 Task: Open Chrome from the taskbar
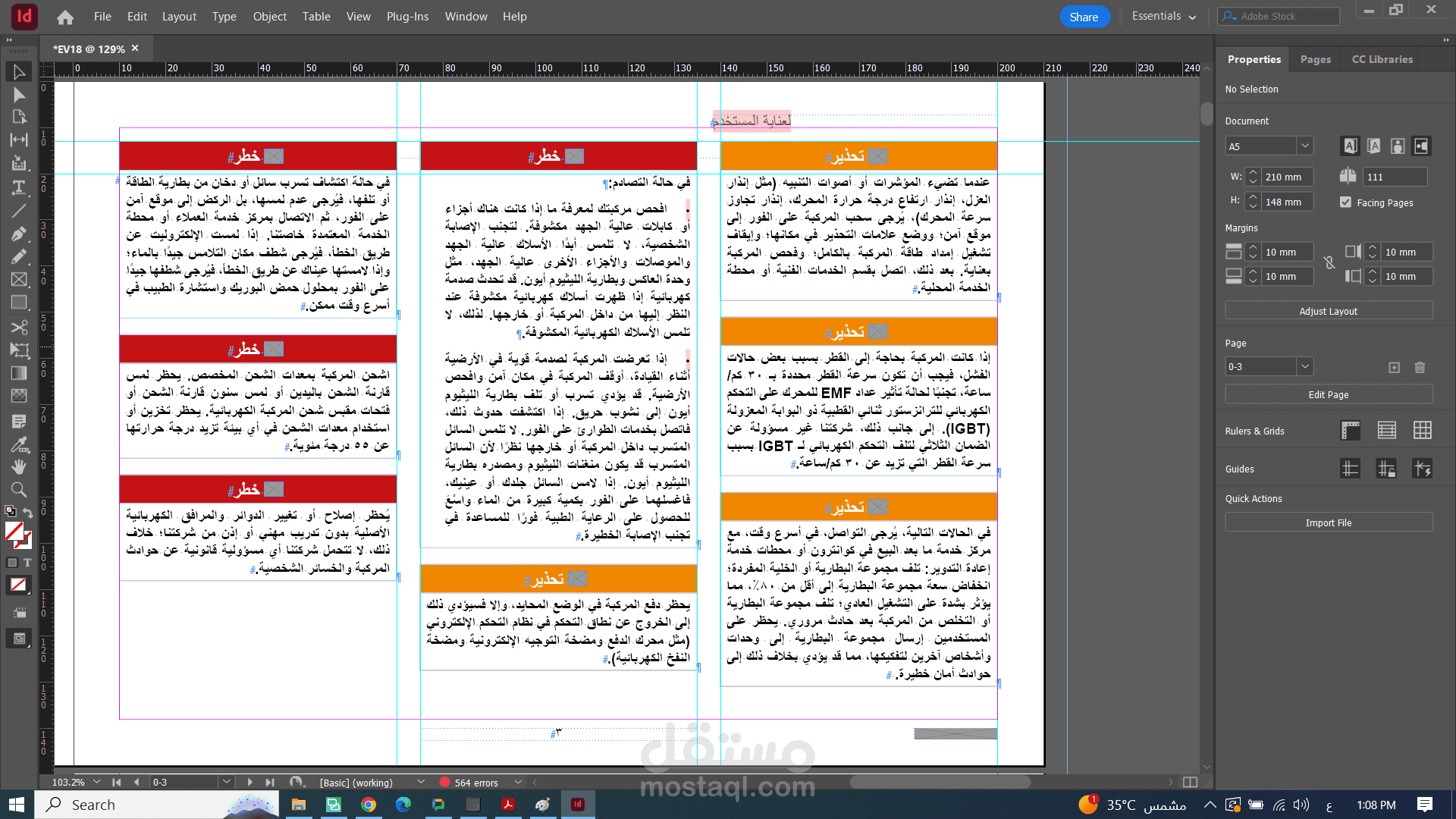pyautogui.click(x=369, y=805)
